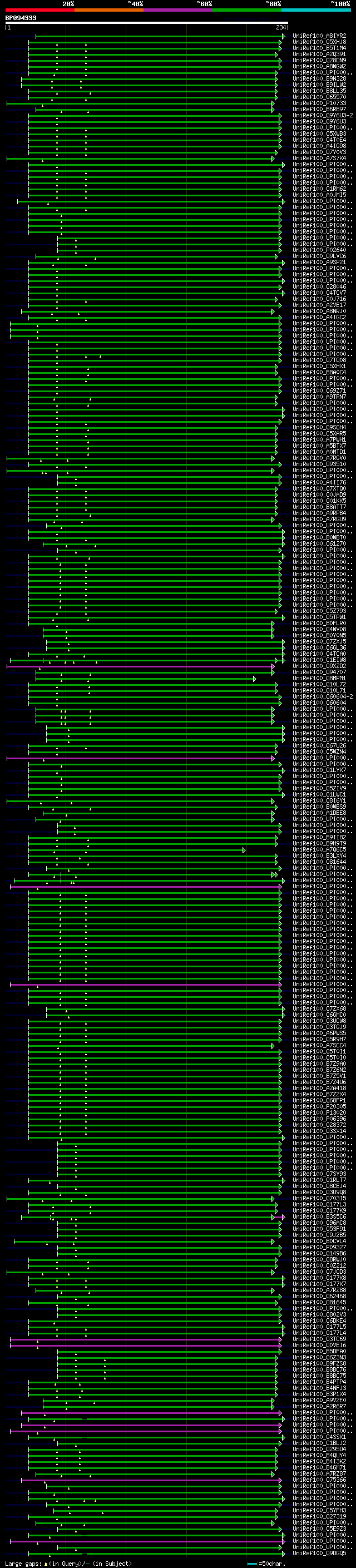Click the Large gaps legend text

coord(24,1564)
